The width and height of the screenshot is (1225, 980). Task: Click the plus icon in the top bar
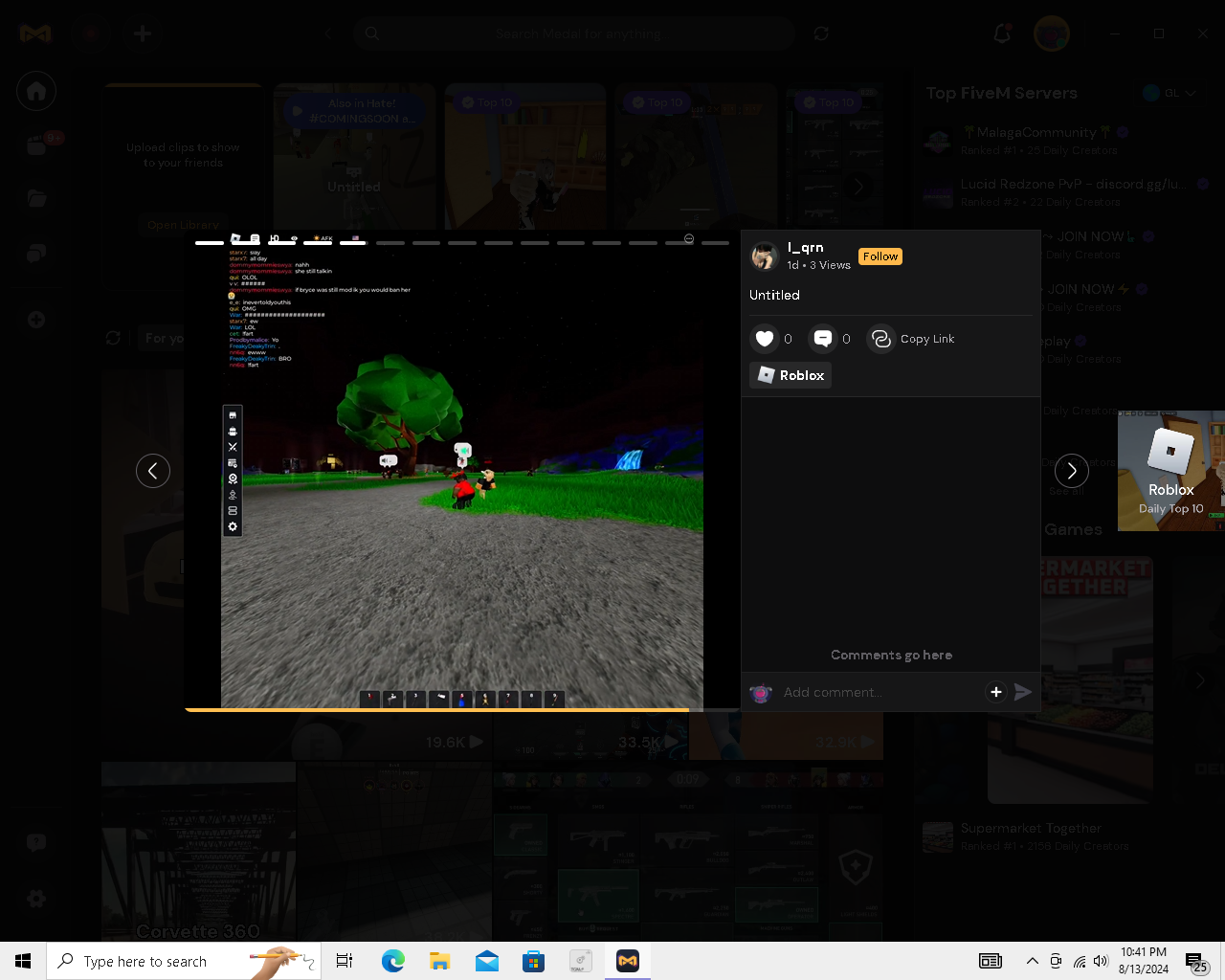143,33
